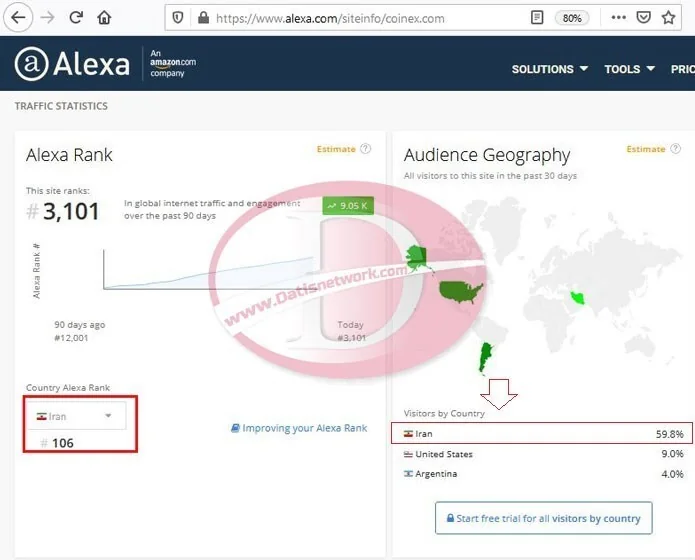
Task: Open the TOOLS dropdown menu
Action: pyautogui.click(x=629, y=69)
